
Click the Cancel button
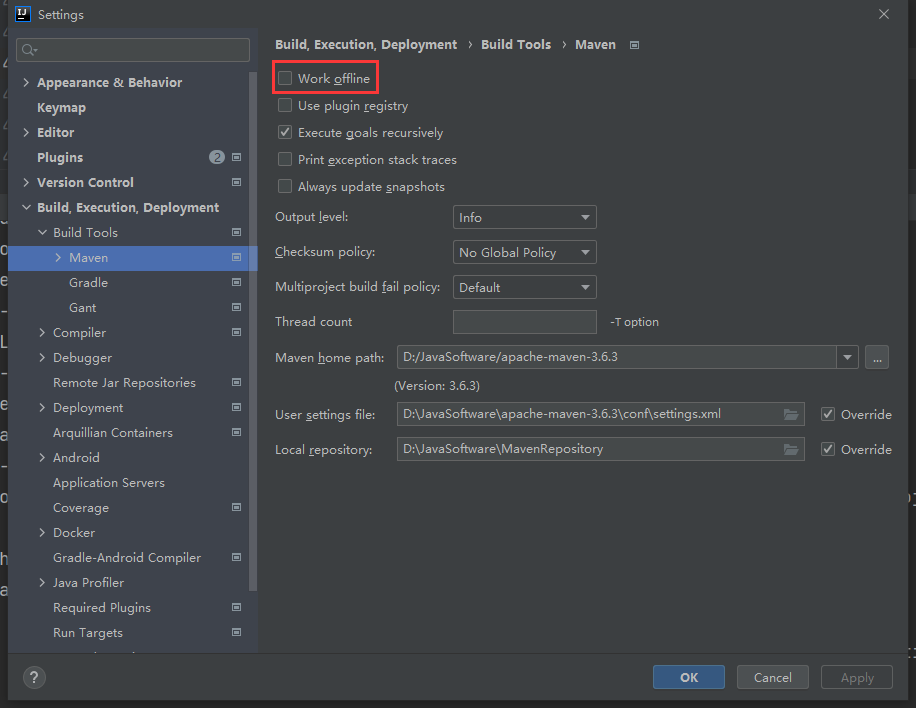[773, 677]
